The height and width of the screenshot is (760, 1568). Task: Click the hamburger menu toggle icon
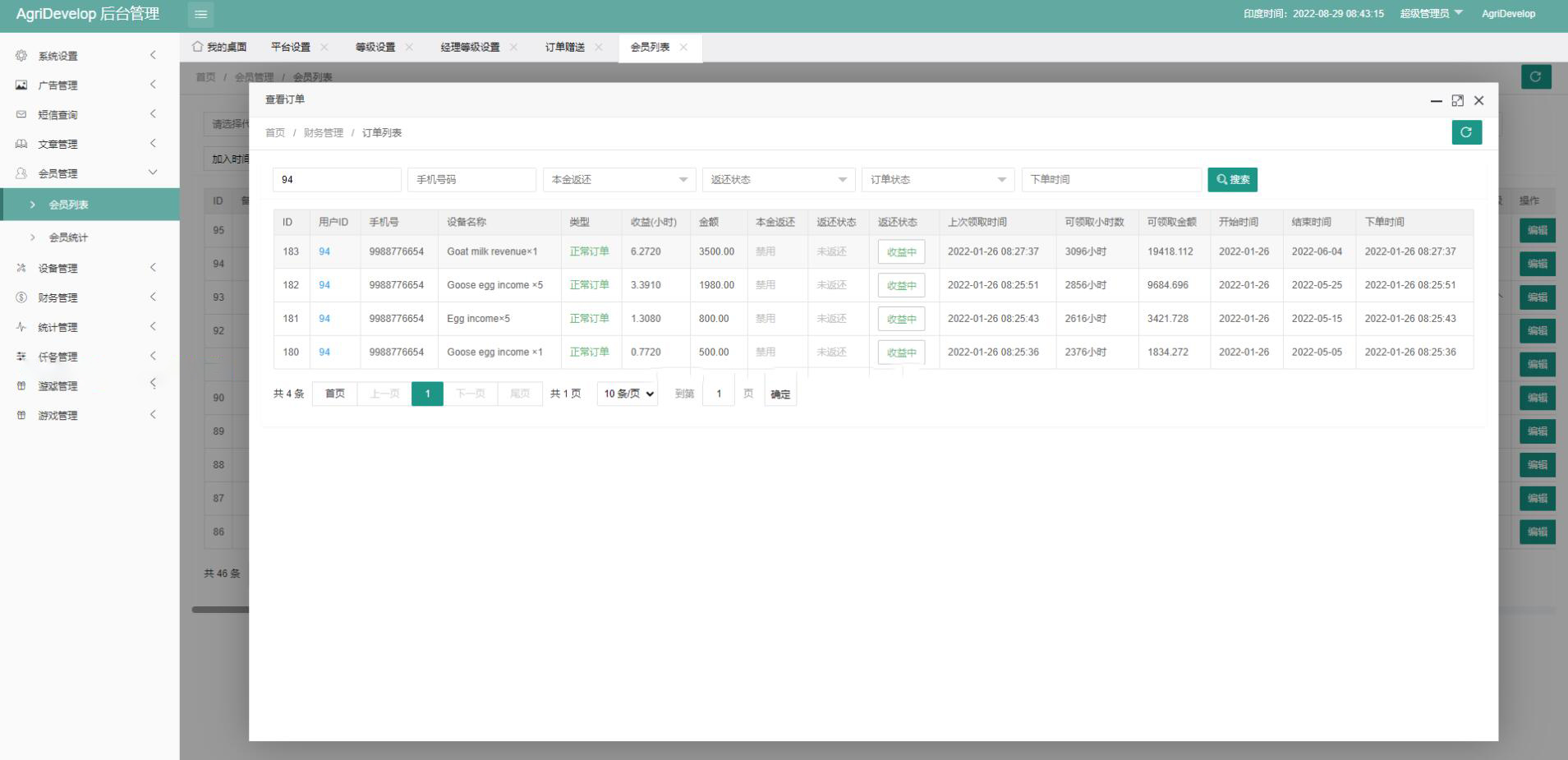coord(200,14)
